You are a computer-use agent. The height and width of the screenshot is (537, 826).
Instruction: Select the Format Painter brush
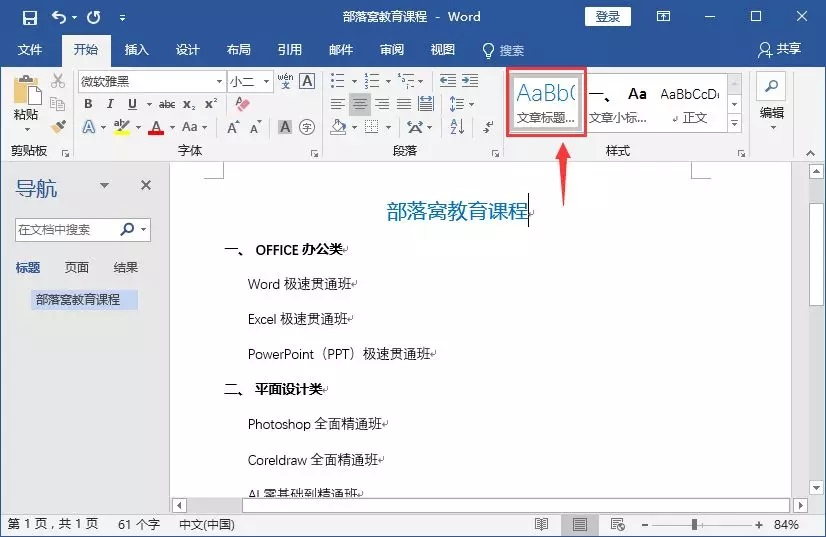(57, 127)
